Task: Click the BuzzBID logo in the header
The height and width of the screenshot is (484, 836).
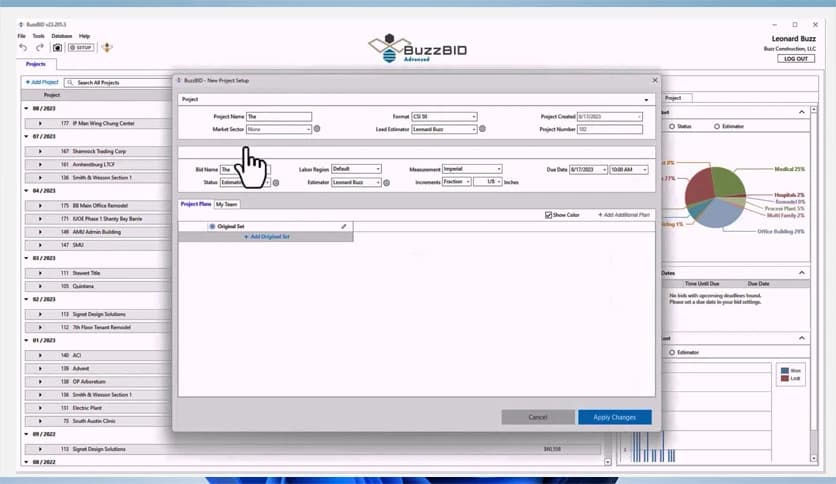Action: point(417,48)
